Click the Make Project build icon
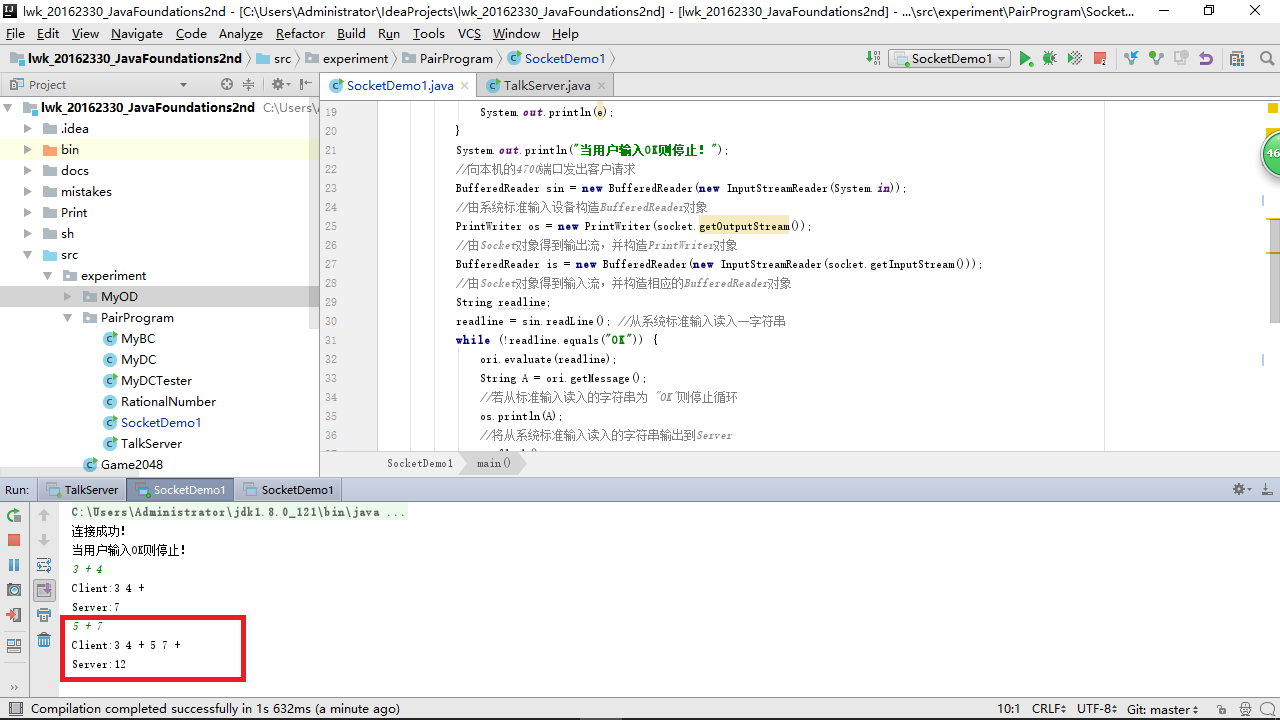This screenshot has height=720, width=1280. (873, 59)
